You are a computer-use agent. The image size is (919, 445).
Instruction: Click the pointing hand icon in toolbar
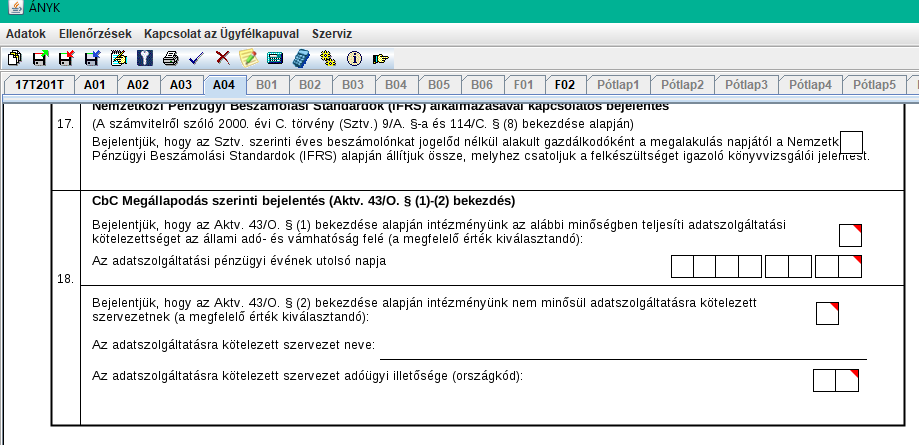pos(380,58)
